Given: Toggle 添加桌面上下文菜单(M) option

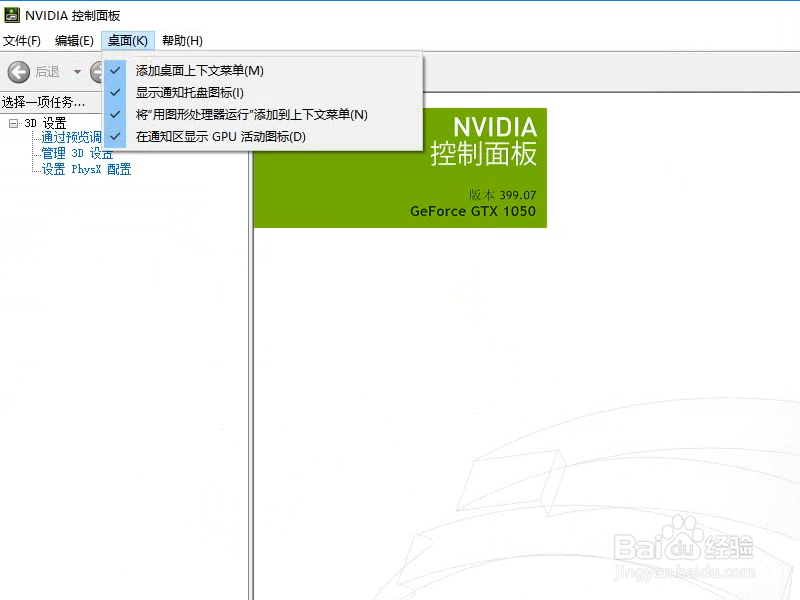Looking at the screenshot, I should pyautogui.click(x=263, y=70).
